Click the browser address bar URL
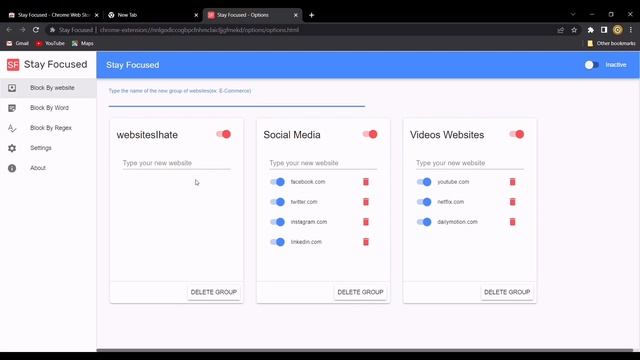 199,30
